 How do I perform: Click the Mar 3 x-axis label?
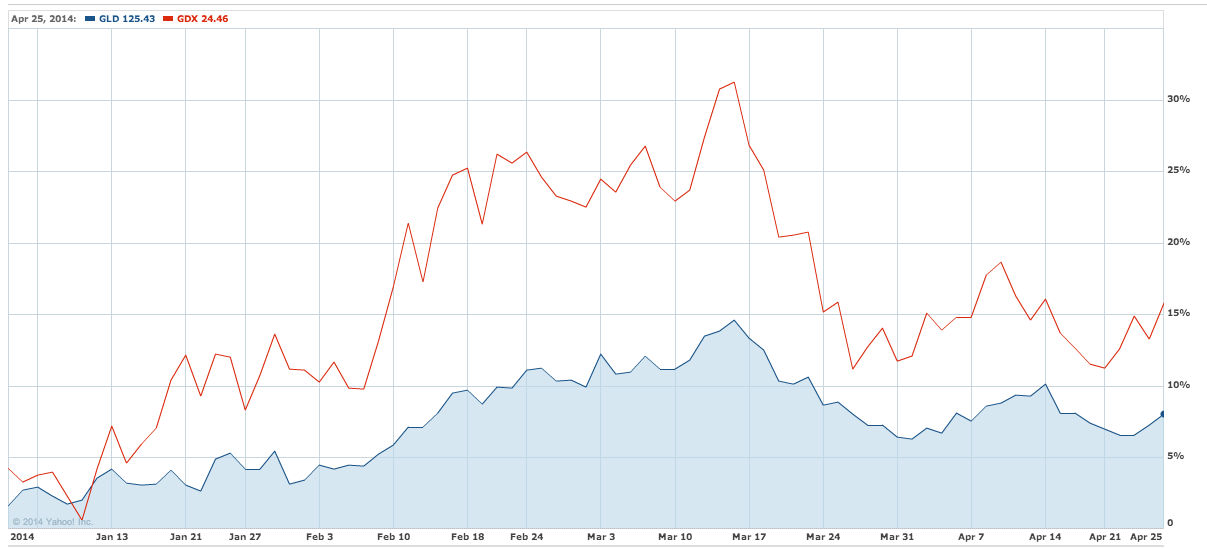point(600,537)
